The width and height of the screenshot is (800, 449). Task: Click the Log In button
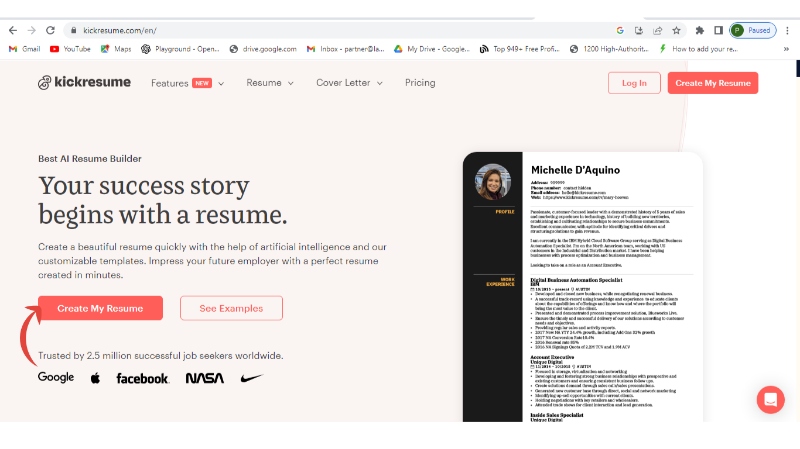[x=634, y=83]
